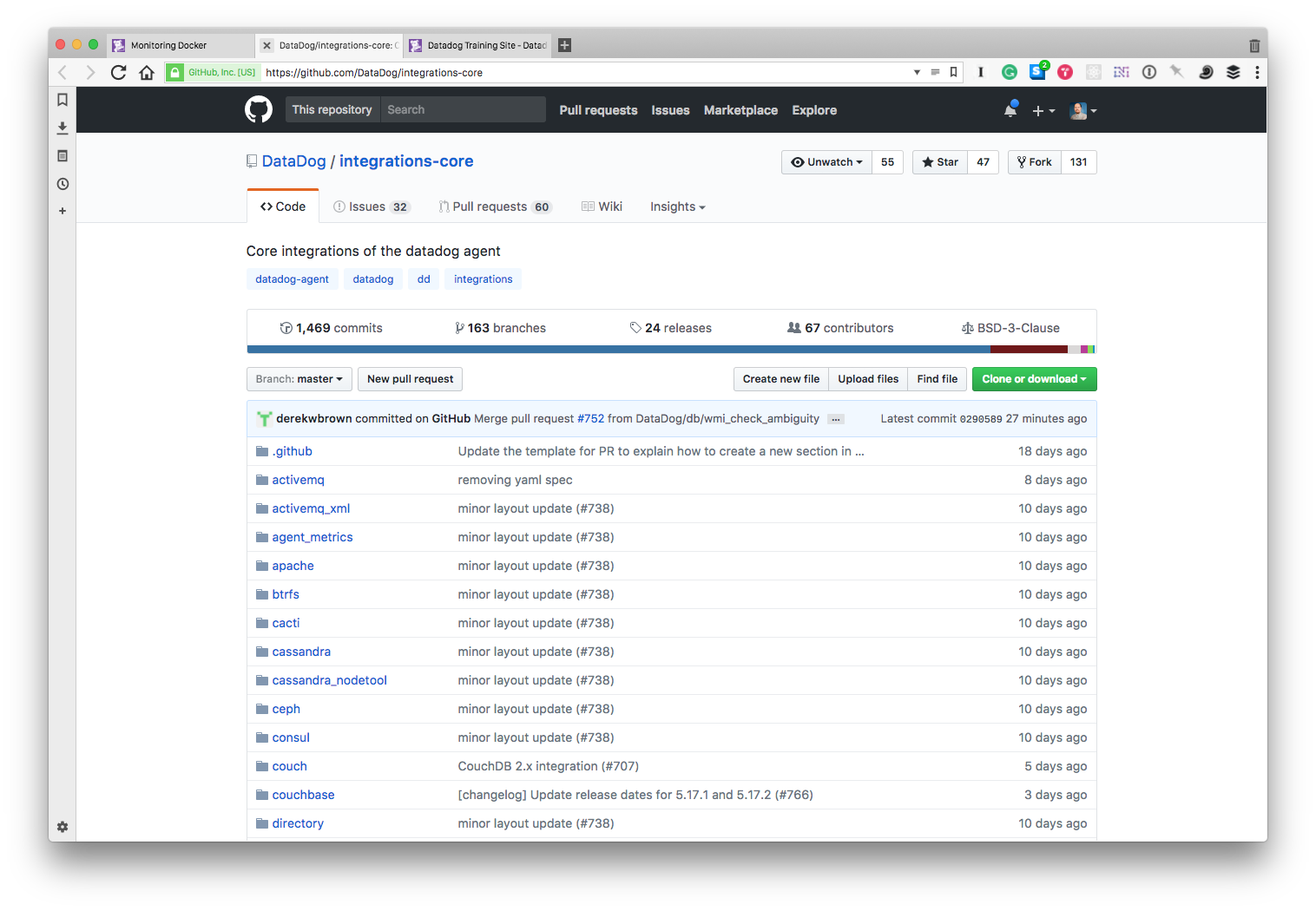Click the spiral shell extension icon

(x=1206, y=72)
